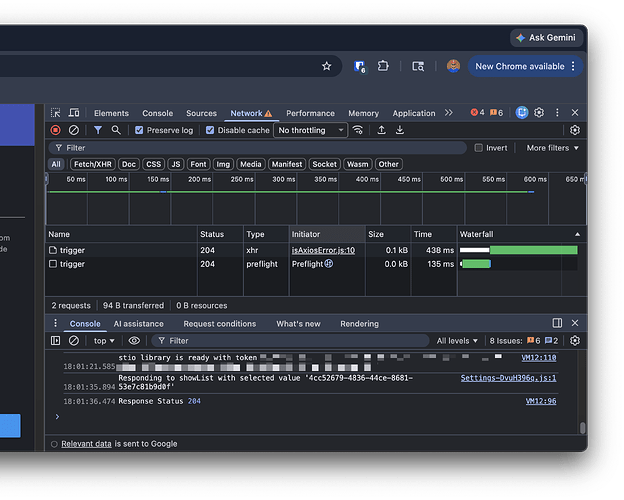The image size is (624, 500).
Task: Open the AI assistance icon in DevTools toolbar
Action: [x=522, y=113]
